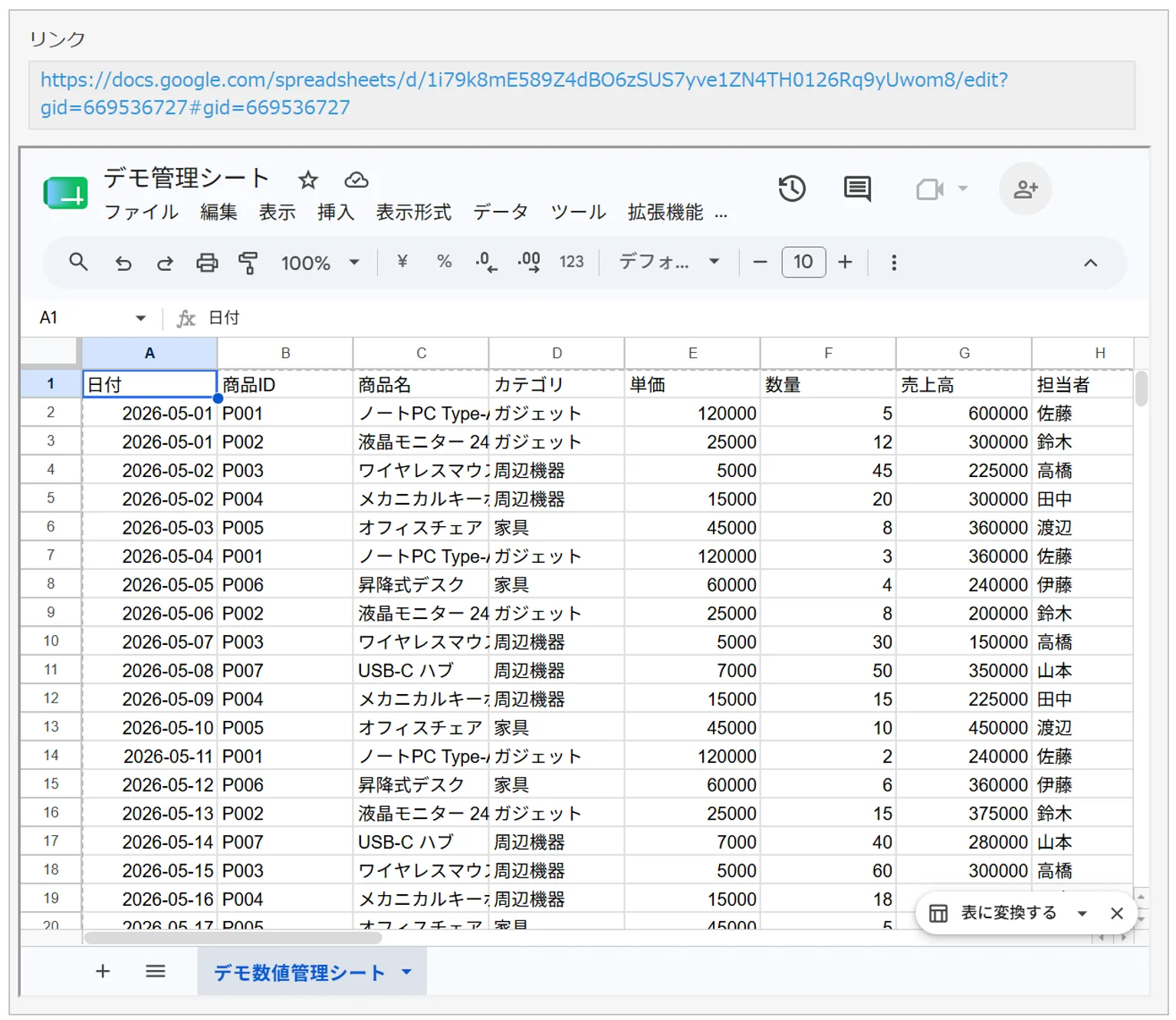
Task: Click the font size field showing 10
Action: 803,262
